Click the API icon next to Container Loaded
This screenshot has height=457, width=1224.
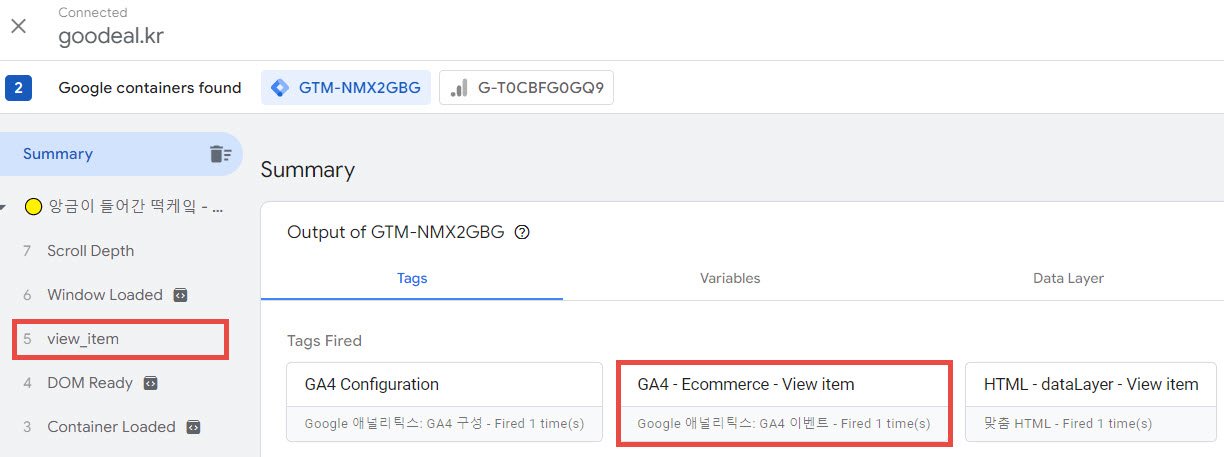point(194,427)
